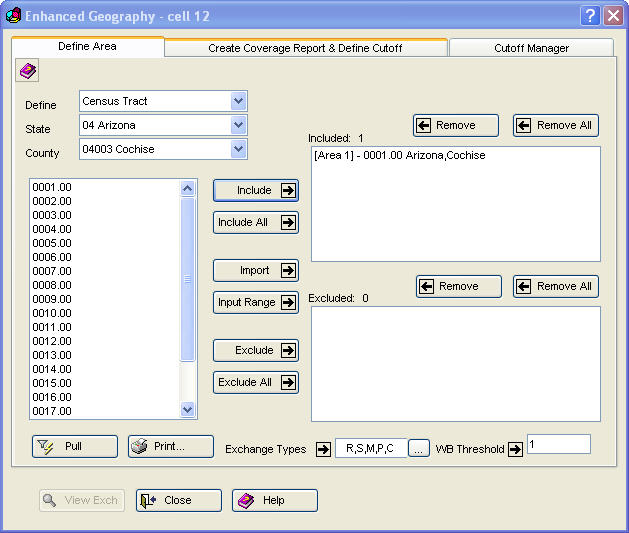
Task: Click the Input Range button
Action: click(256, 302)
